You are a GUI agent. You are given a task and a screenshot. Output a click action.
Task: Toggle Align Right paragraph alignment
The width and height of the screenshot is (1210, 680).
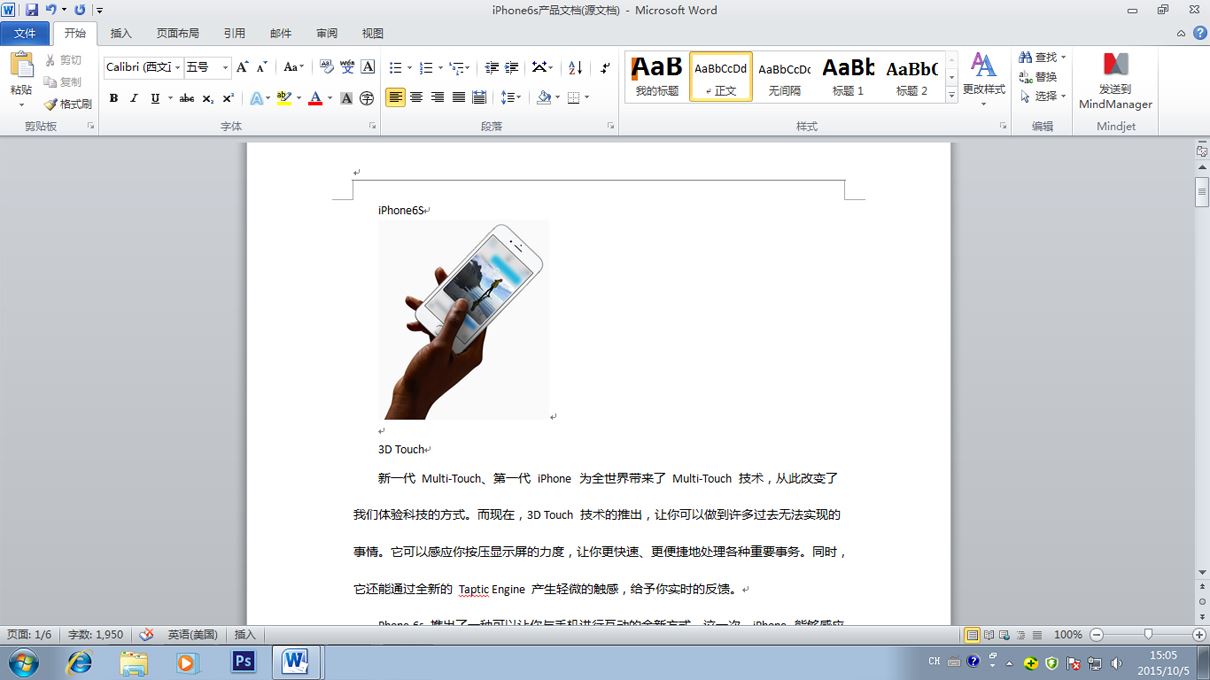click(437, 97)
